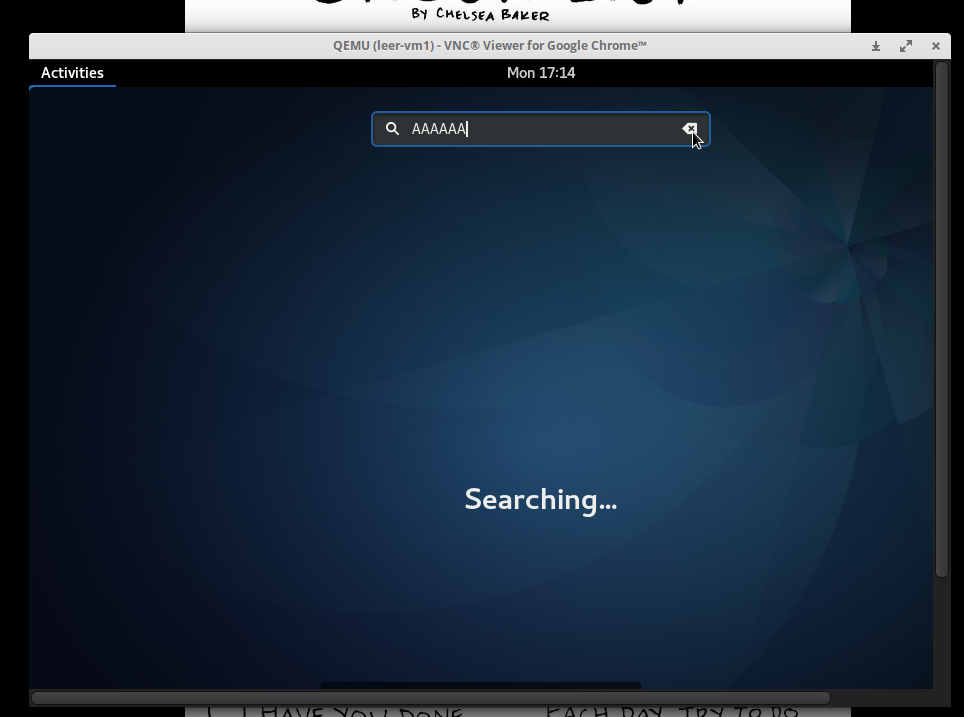
Task: Click the empty top bar right of the clock
Action: [x=750, y=73]
